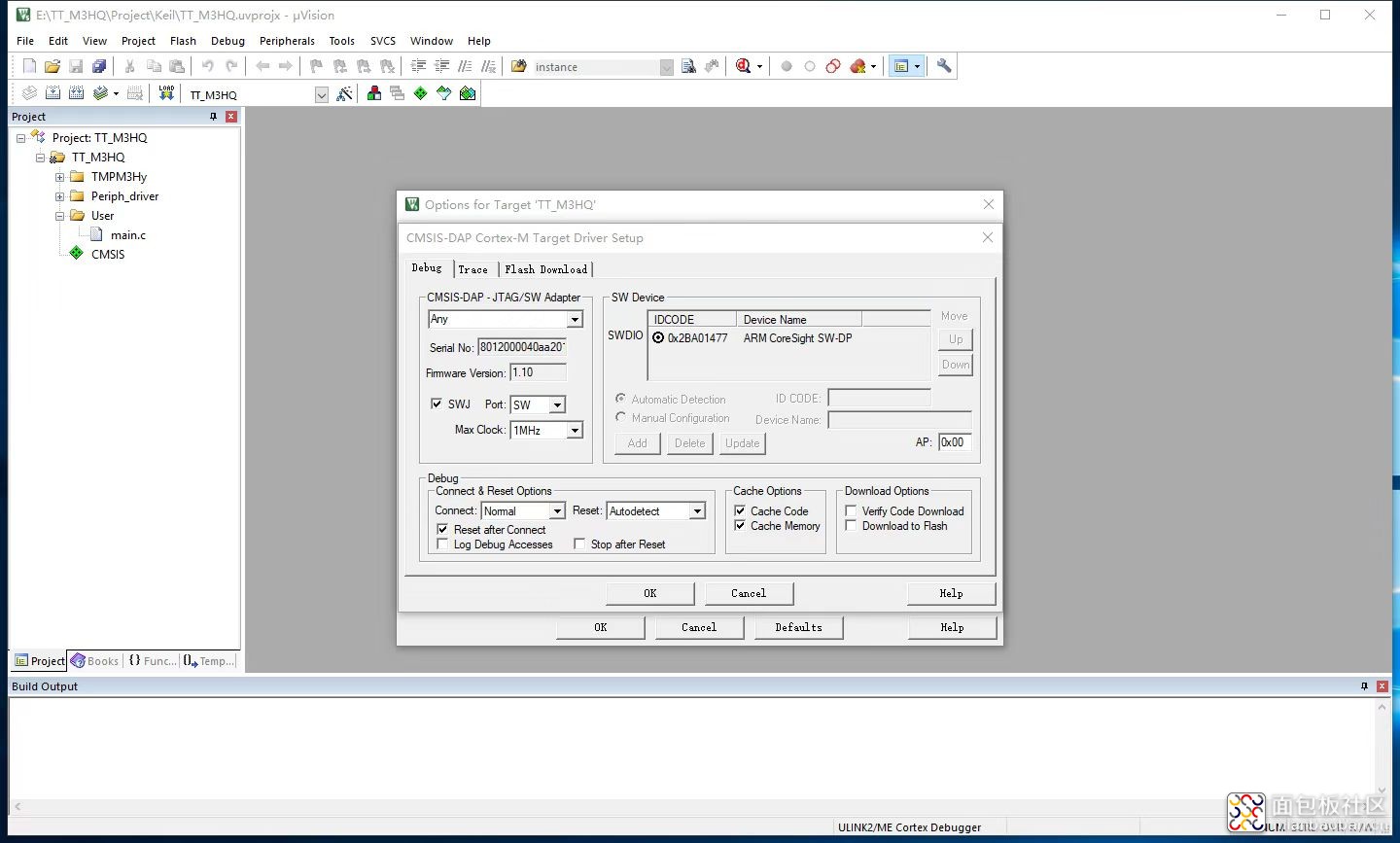Open the Max Clock 1MHz dropdown
1400x843 pixels.
point(575,430)
